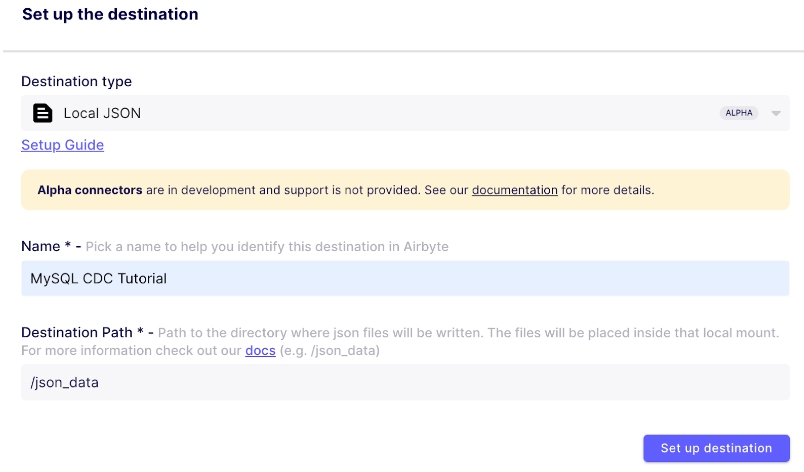Click the 'For more information check out our' text

coord(131,351)
